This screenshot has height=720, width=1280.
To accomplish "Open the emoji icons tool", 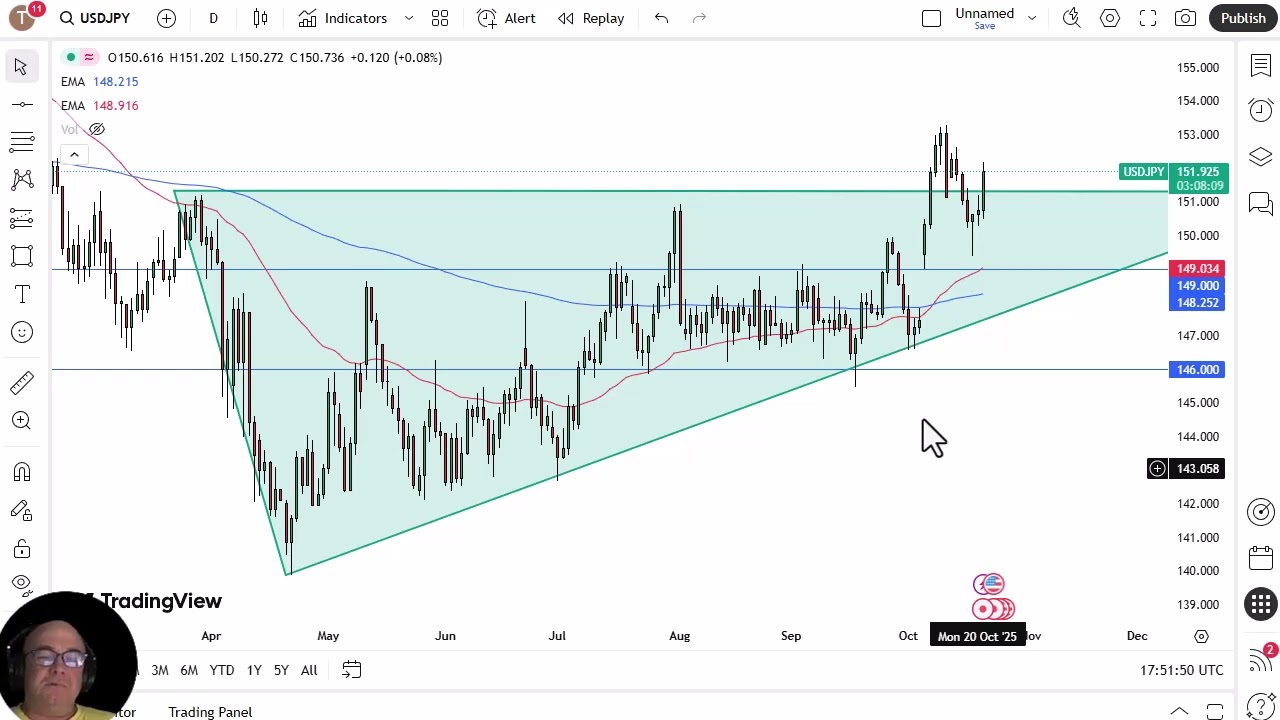I will 21,332.
